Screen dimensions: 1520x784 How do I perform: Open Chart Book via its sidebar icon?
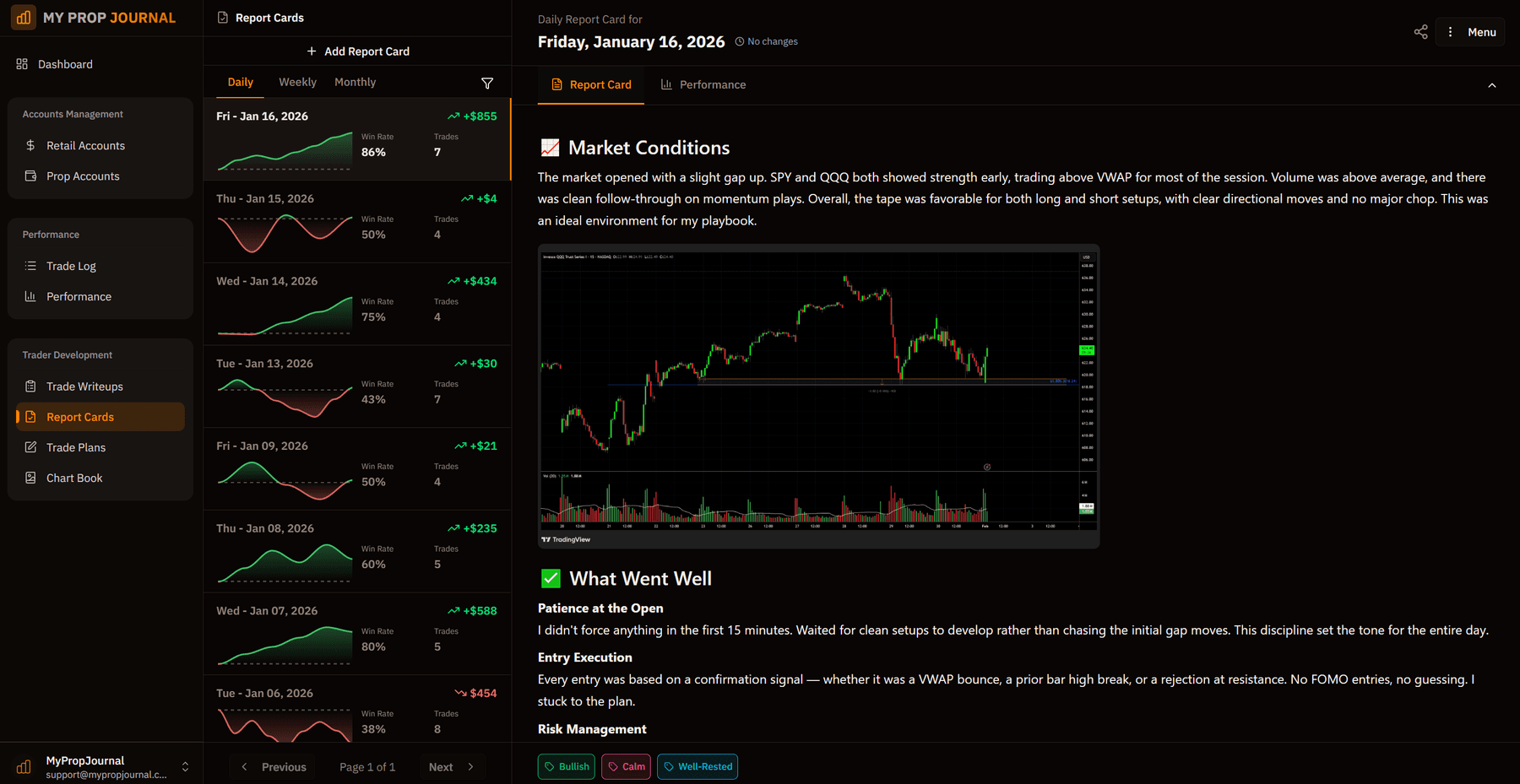coord(30,477)
